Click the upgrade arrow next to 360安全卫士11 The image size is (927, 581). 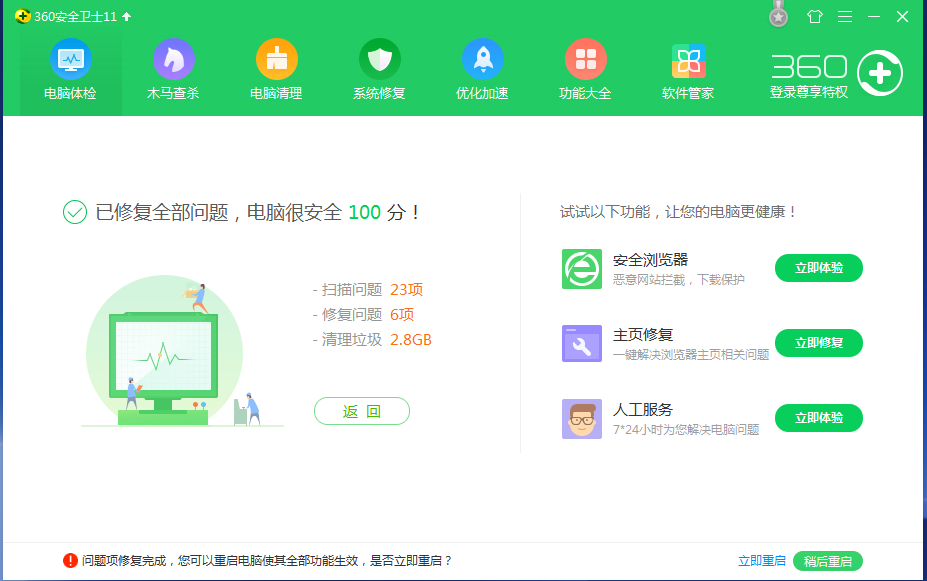[x=127, y=17]
